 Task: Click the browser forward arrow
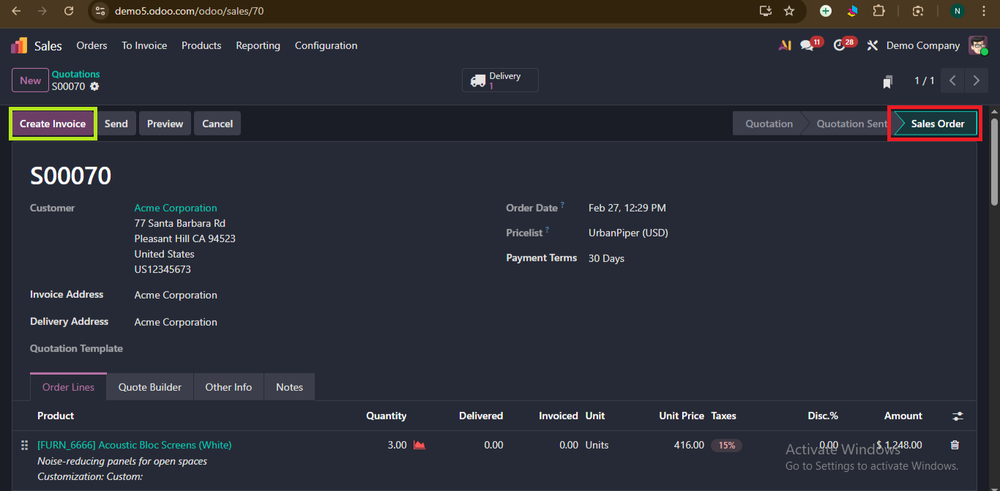43,11
